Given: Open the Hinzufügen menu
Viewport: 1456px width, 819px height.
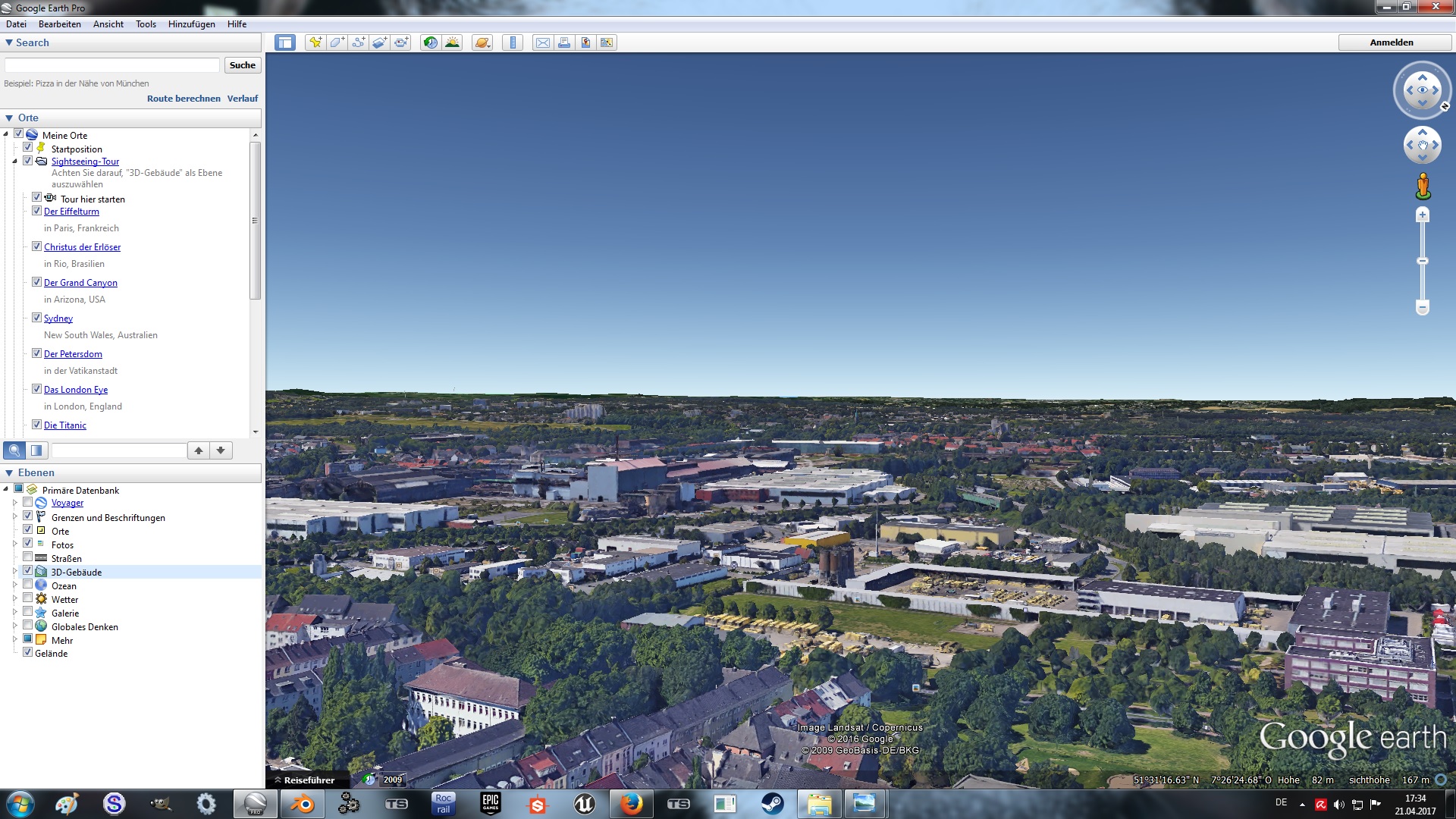Looking at the screenshot, I should (x=191, y=24).
